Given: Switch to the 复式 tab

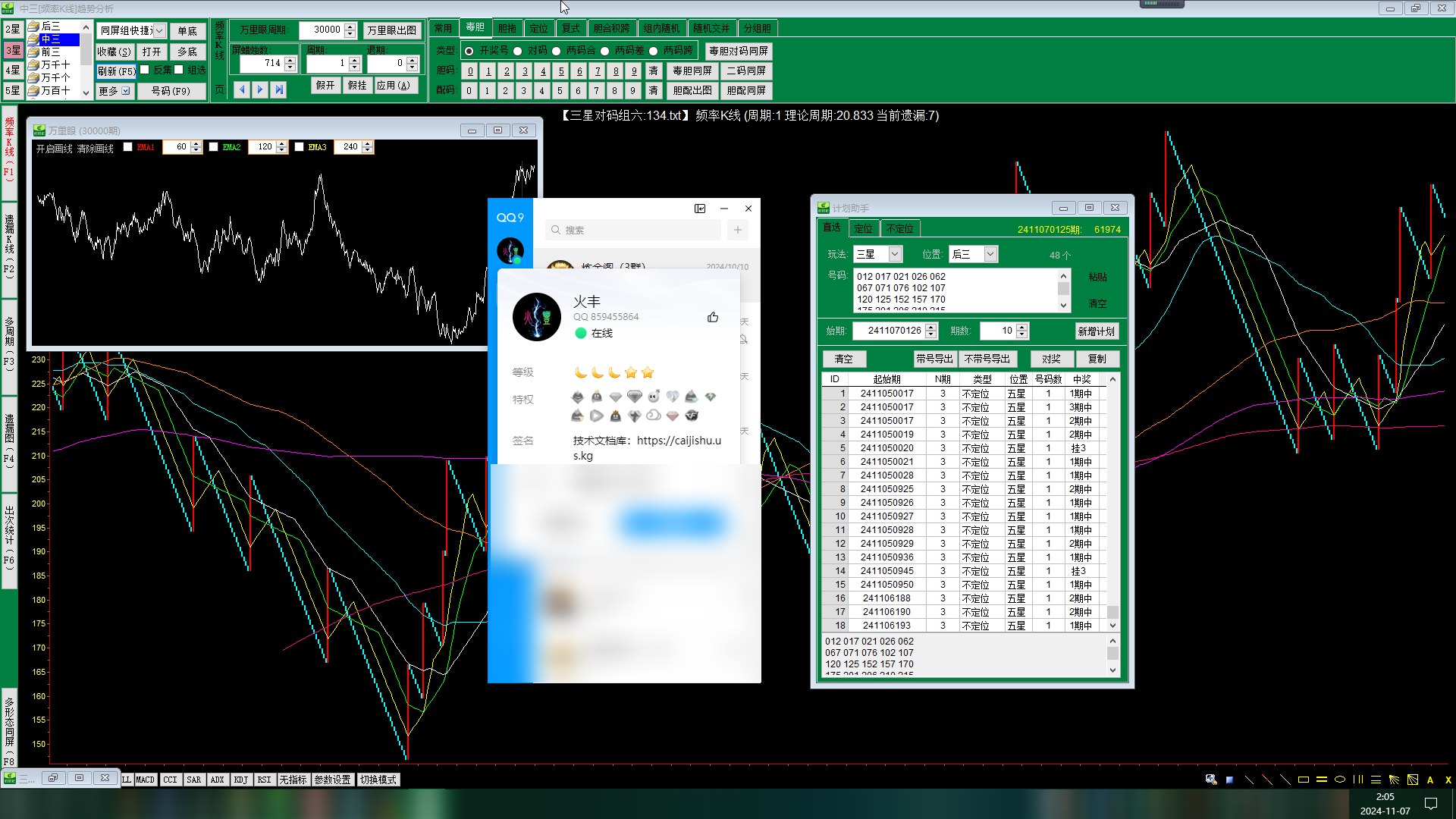Looking at the screenshot, I should [x=570, y=28].
